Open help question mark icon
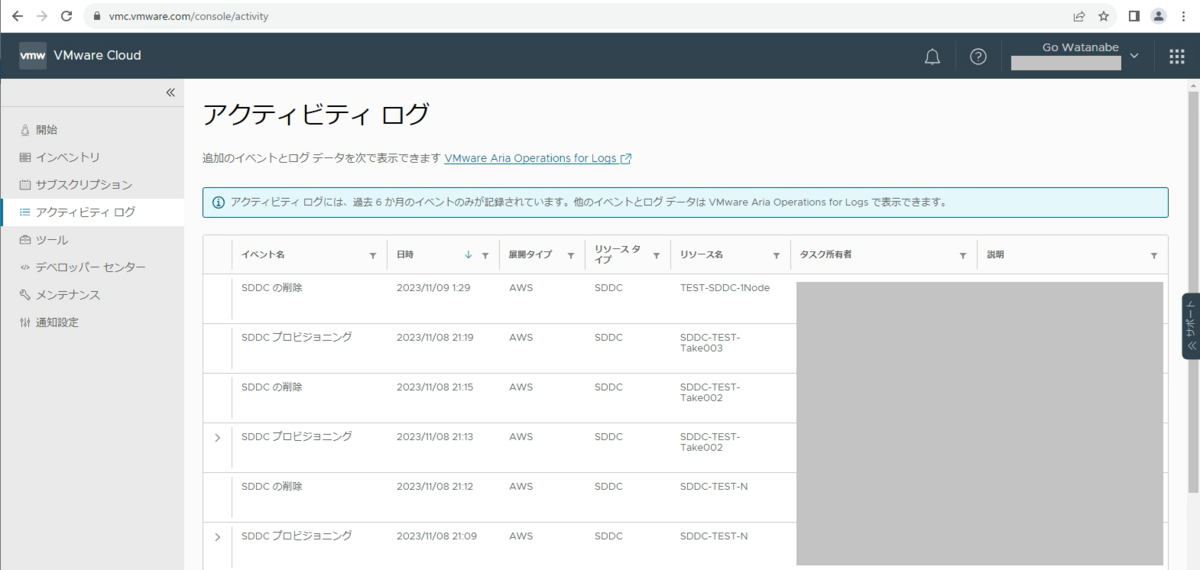 [x=978, y=57]
